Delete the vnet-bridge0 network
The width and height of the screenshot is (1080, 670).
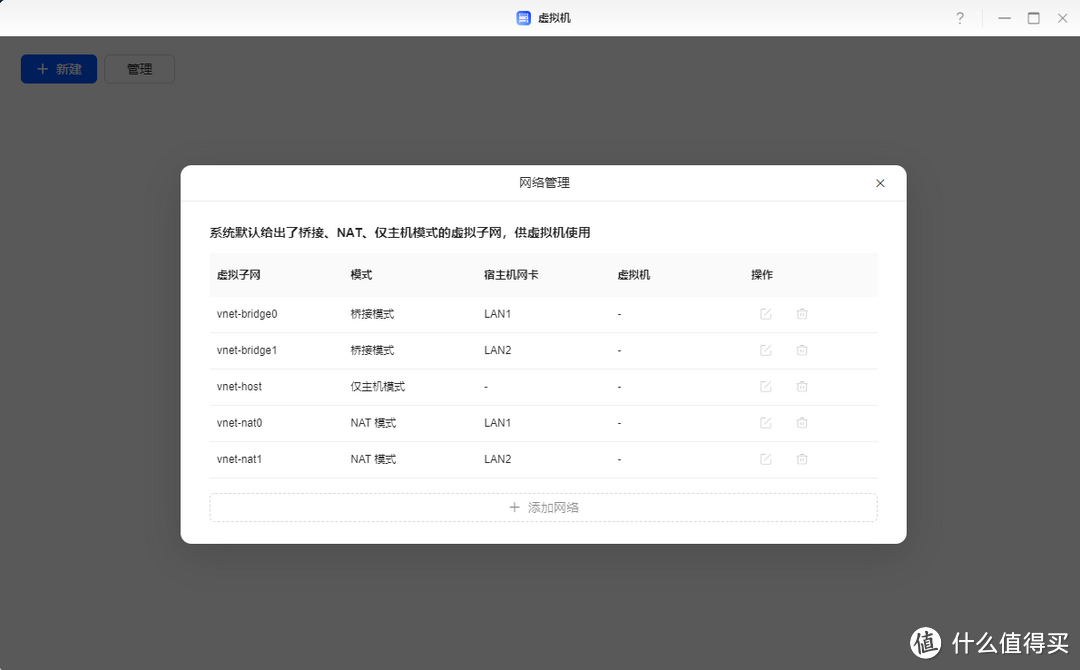(801, 313)
